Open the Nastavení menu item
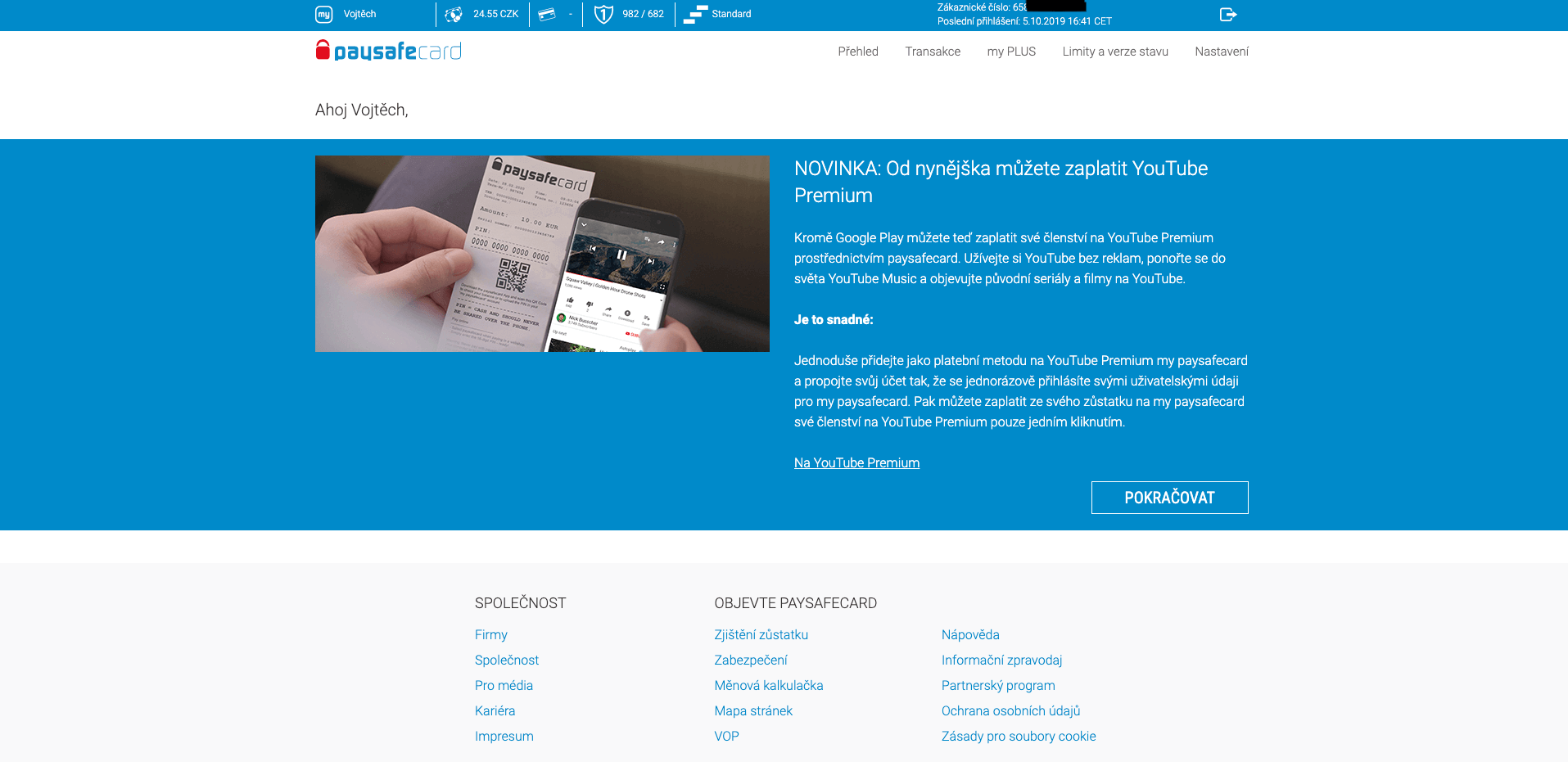The image size is (1568, 762). [x=1222, y=52]
